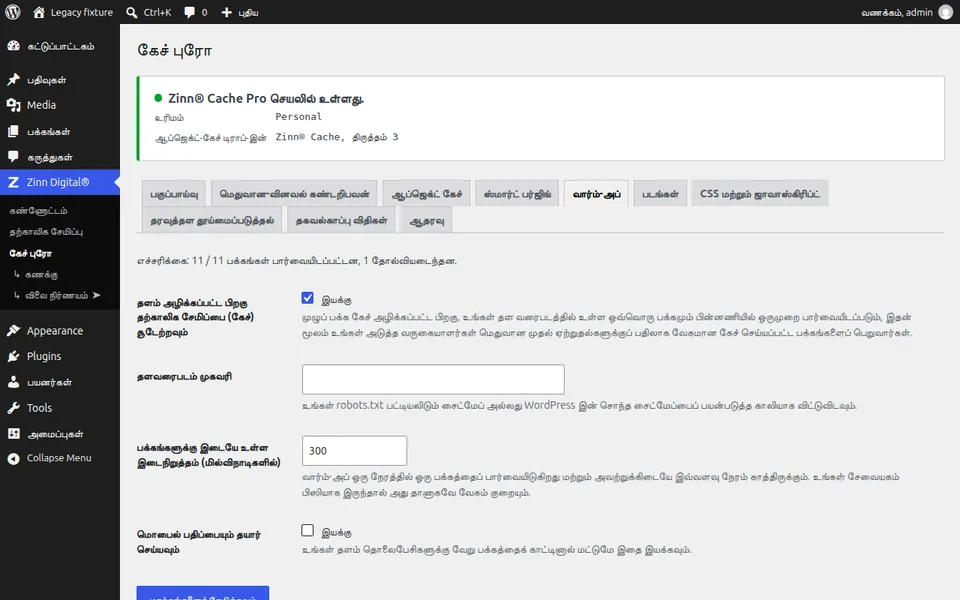This screenshot has width=960, height=600.
Task: Open the பயனர்கள் users icon
Action: pos(13,382)
